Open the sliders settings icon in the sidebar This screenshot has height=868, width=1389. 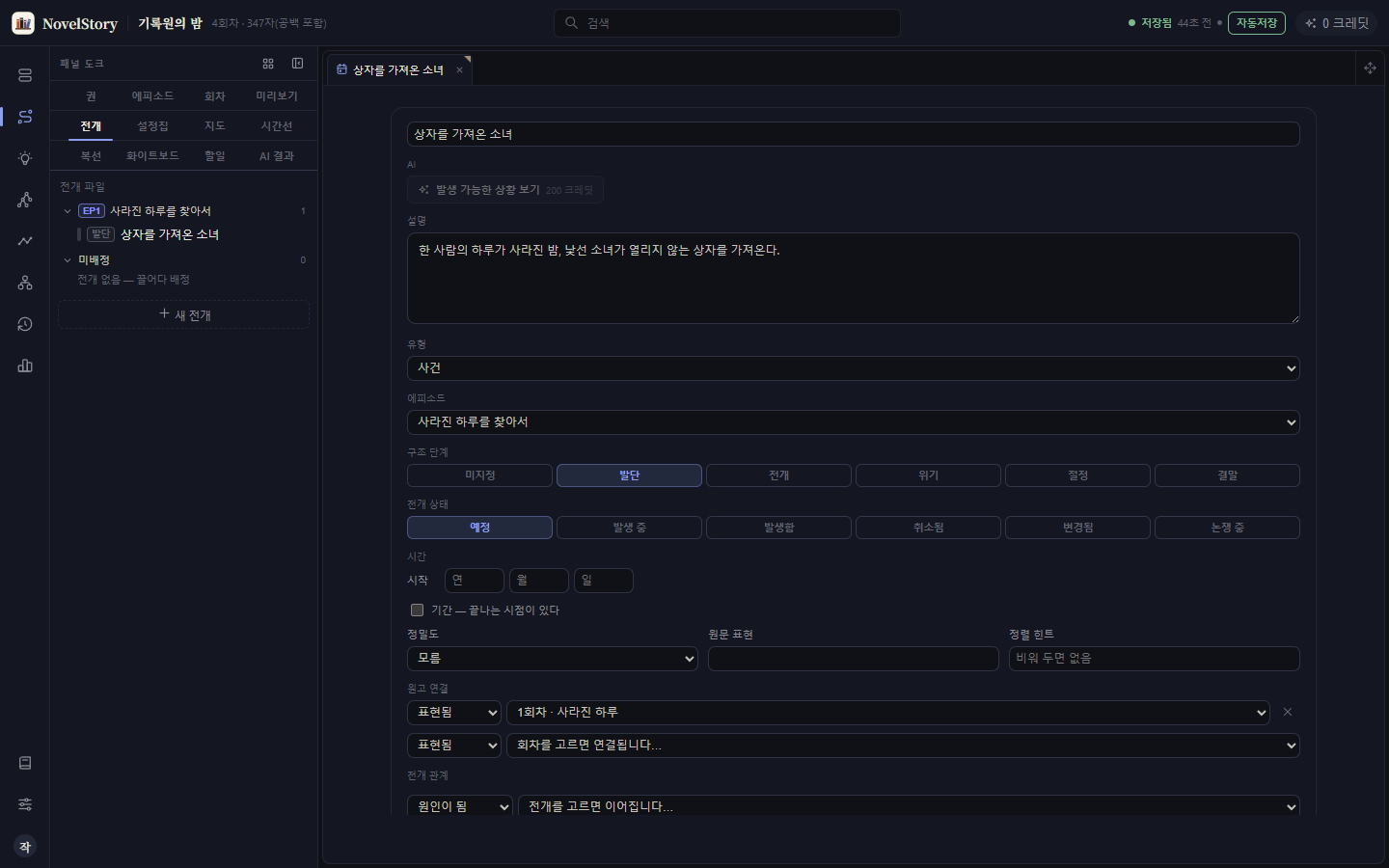click(25, 804)
